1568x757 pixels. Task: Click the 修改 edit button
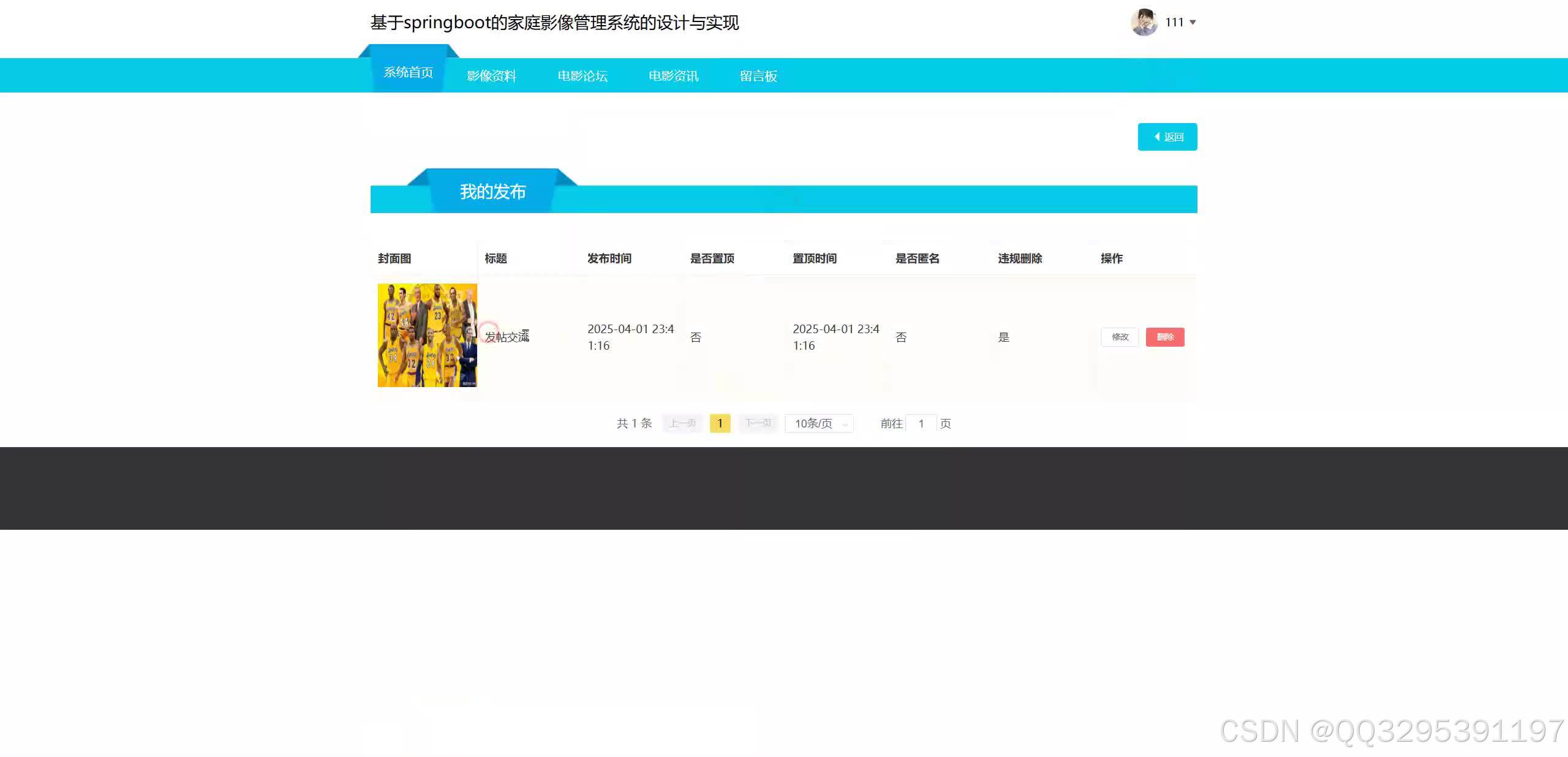tap(1120, 337)
